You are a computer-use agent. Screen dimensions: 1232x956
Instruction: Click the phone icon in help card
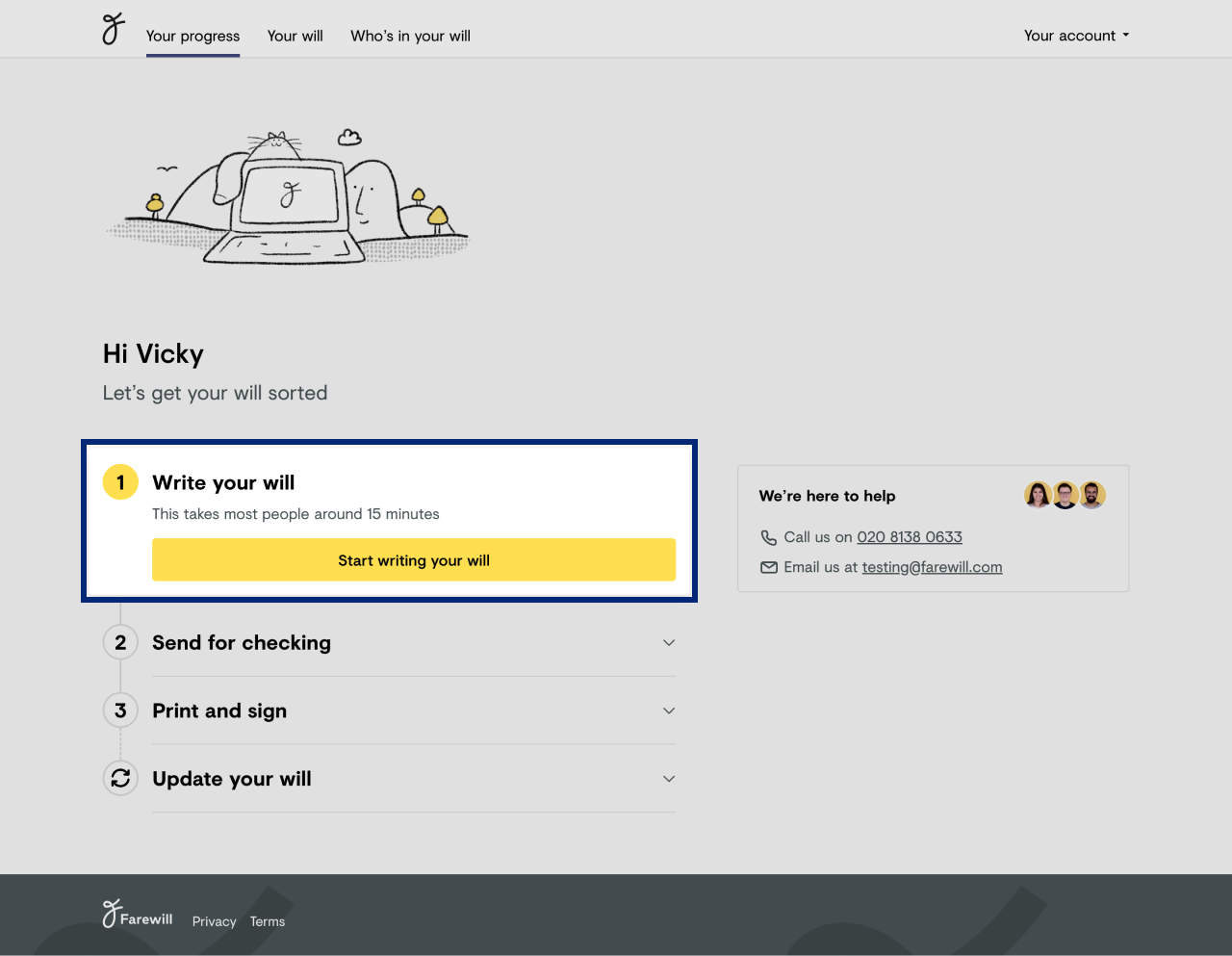click(x=768, y=537)
